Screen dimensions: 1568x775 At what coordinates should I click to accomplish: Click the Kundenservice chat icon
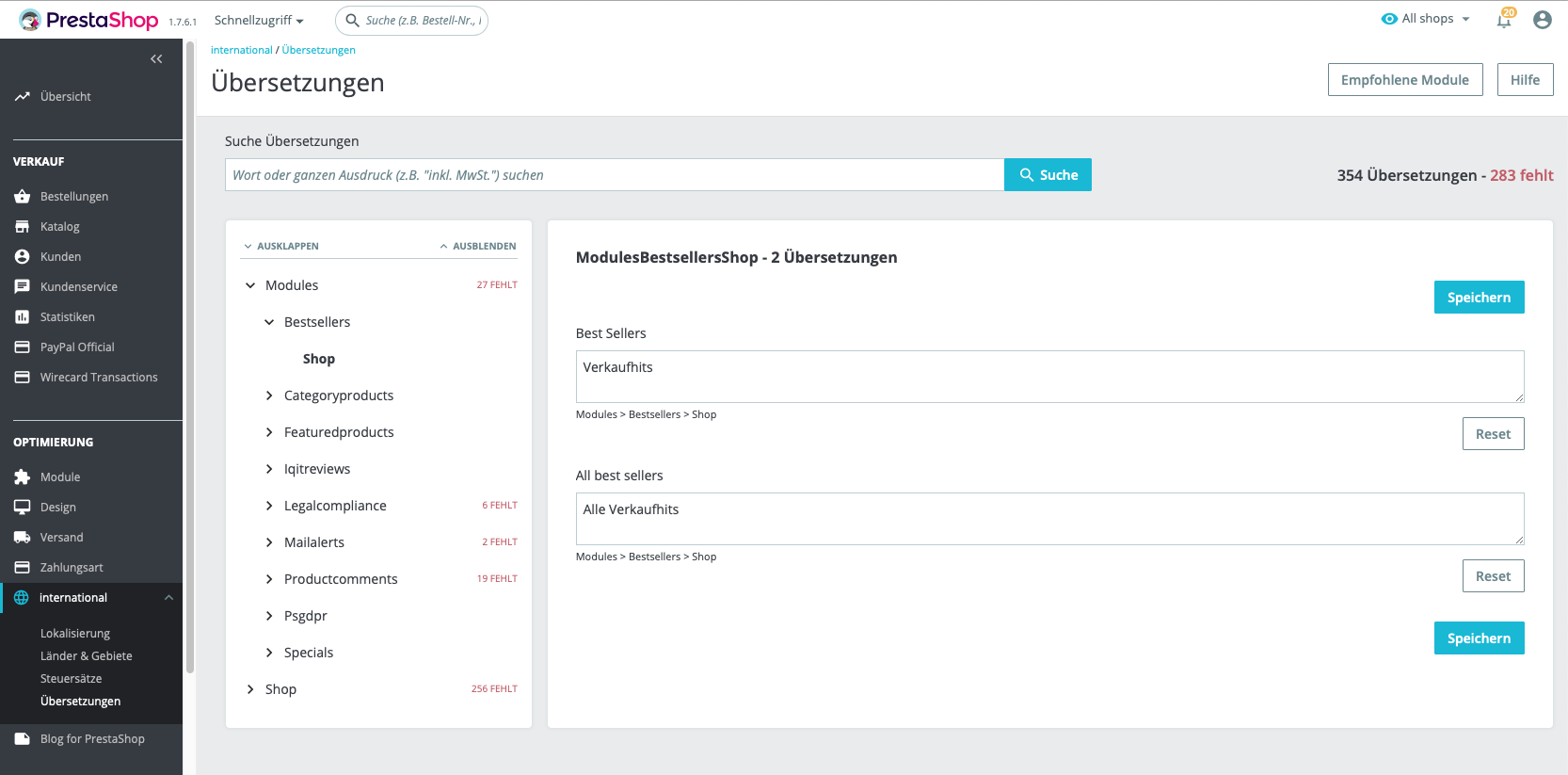(x=23, y=287)
